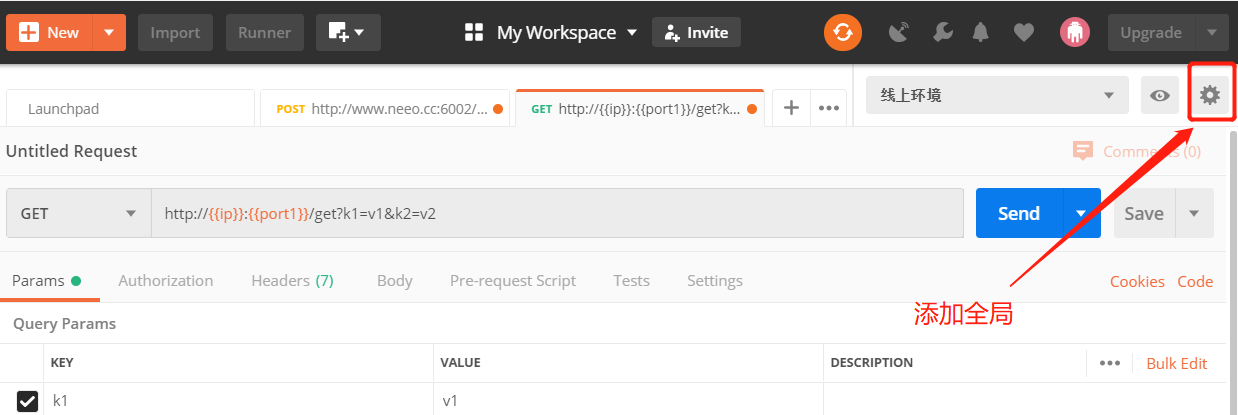
Task: Open the 线上环境 environment dropdown
Action: coord(997,95)
